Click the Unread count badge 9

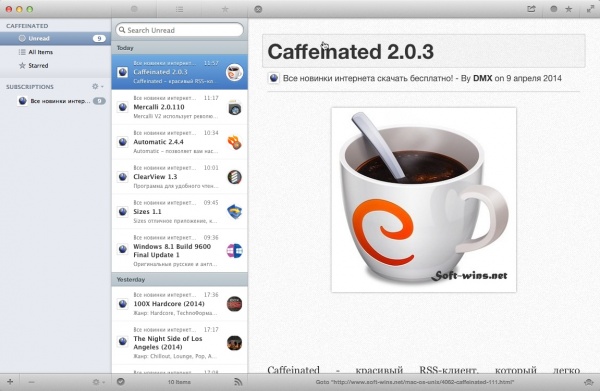99,38
